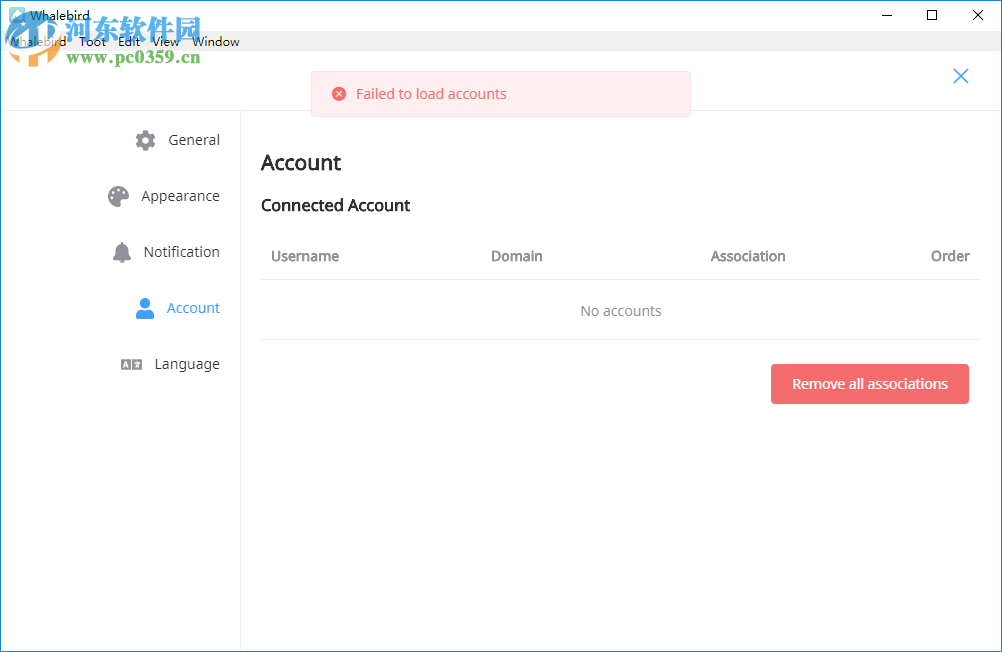
Task: Click the Language translate icon
Action: 131,364
